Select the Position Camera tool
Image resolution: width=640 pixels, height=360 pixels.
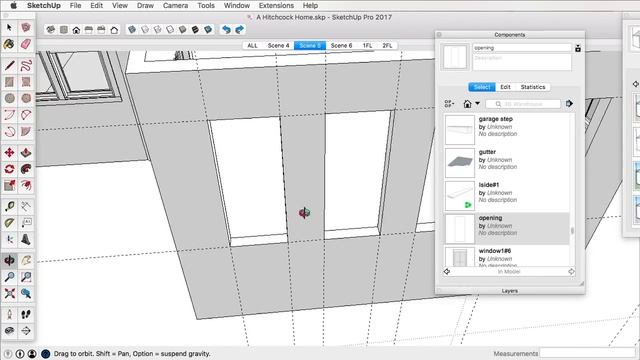tap(9, 314)
